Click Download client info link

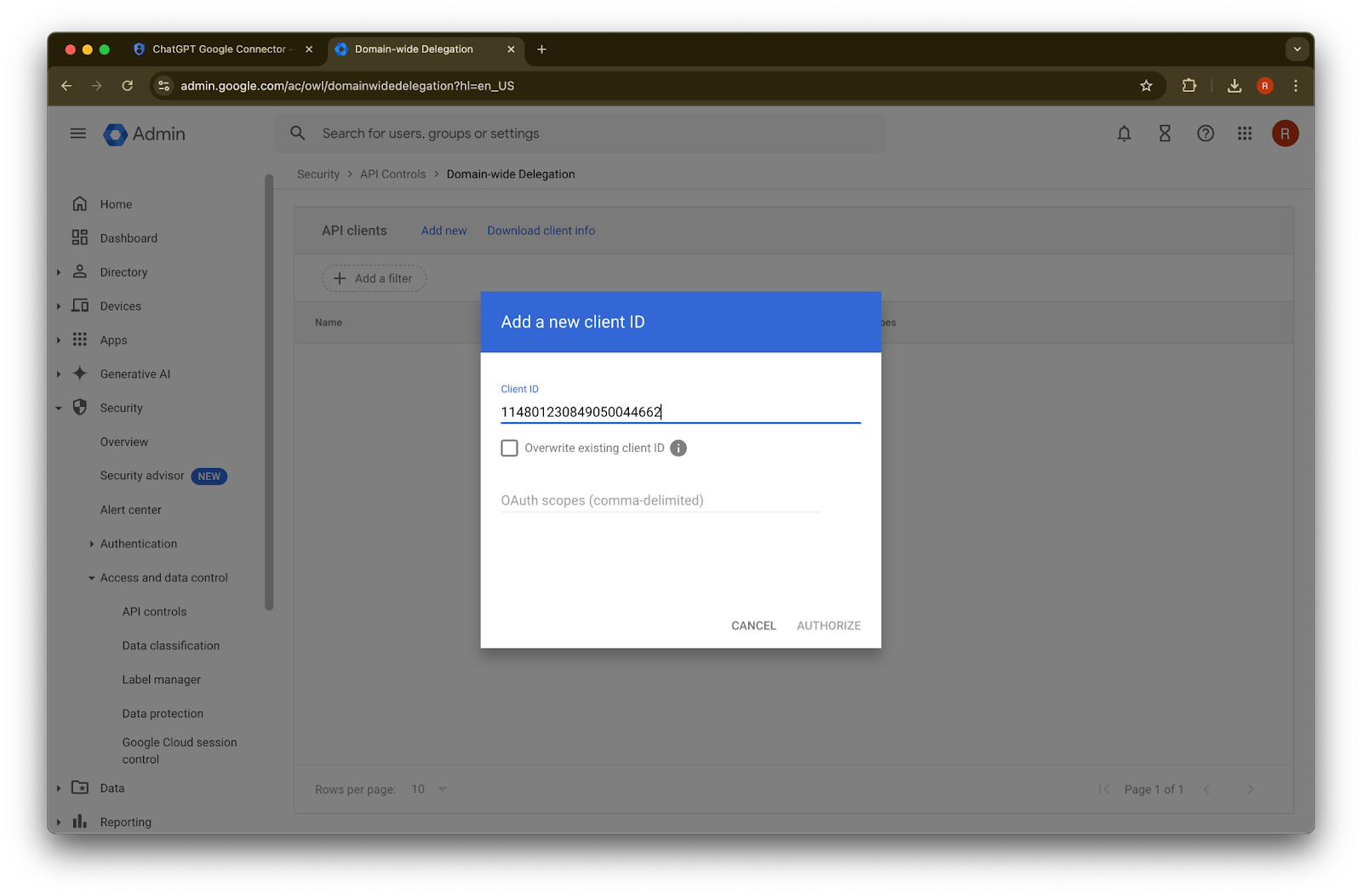click(x=541, y=231)
